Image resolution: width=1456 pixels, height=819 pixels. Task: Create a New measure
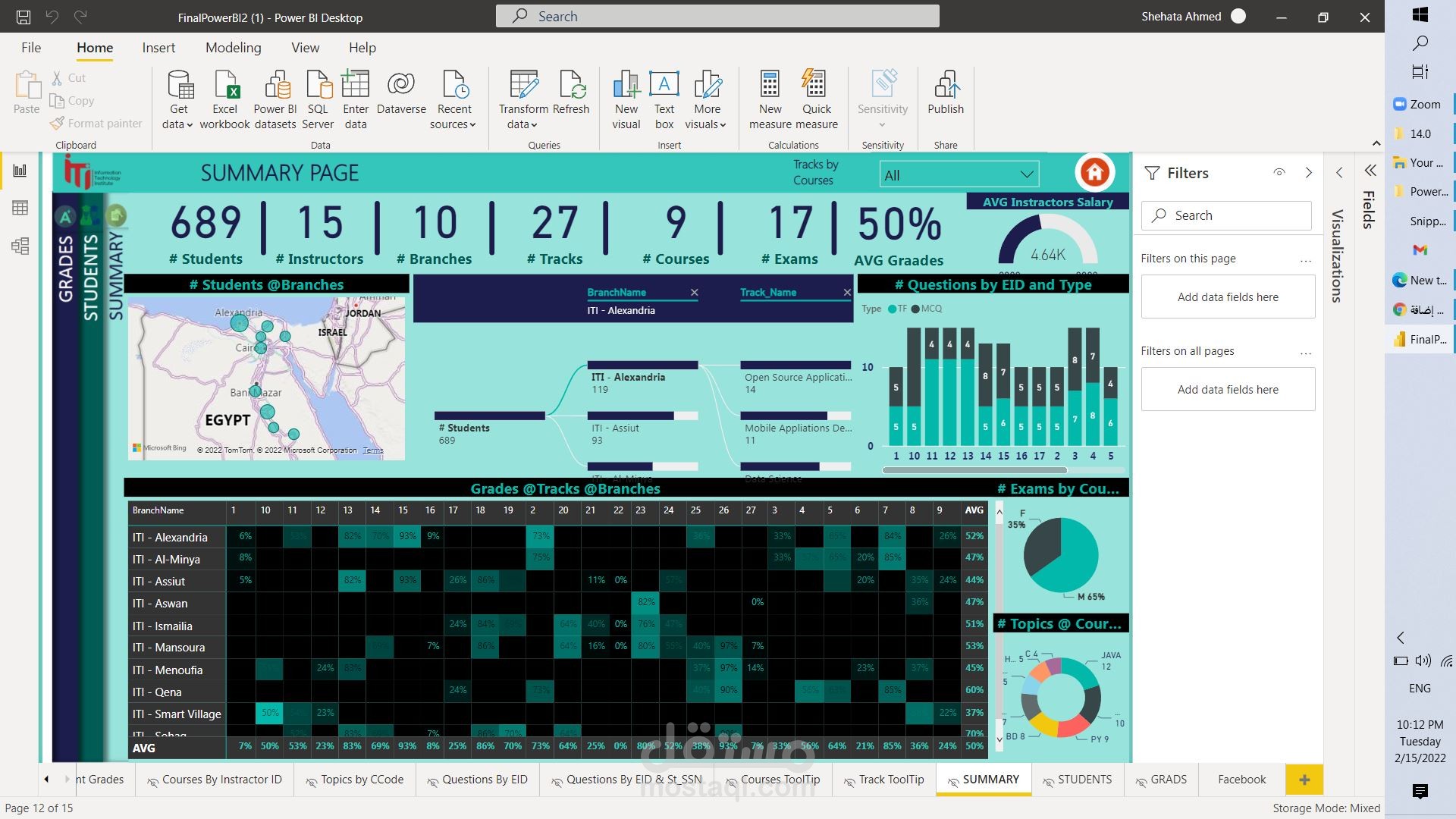[x=770, y=100]
